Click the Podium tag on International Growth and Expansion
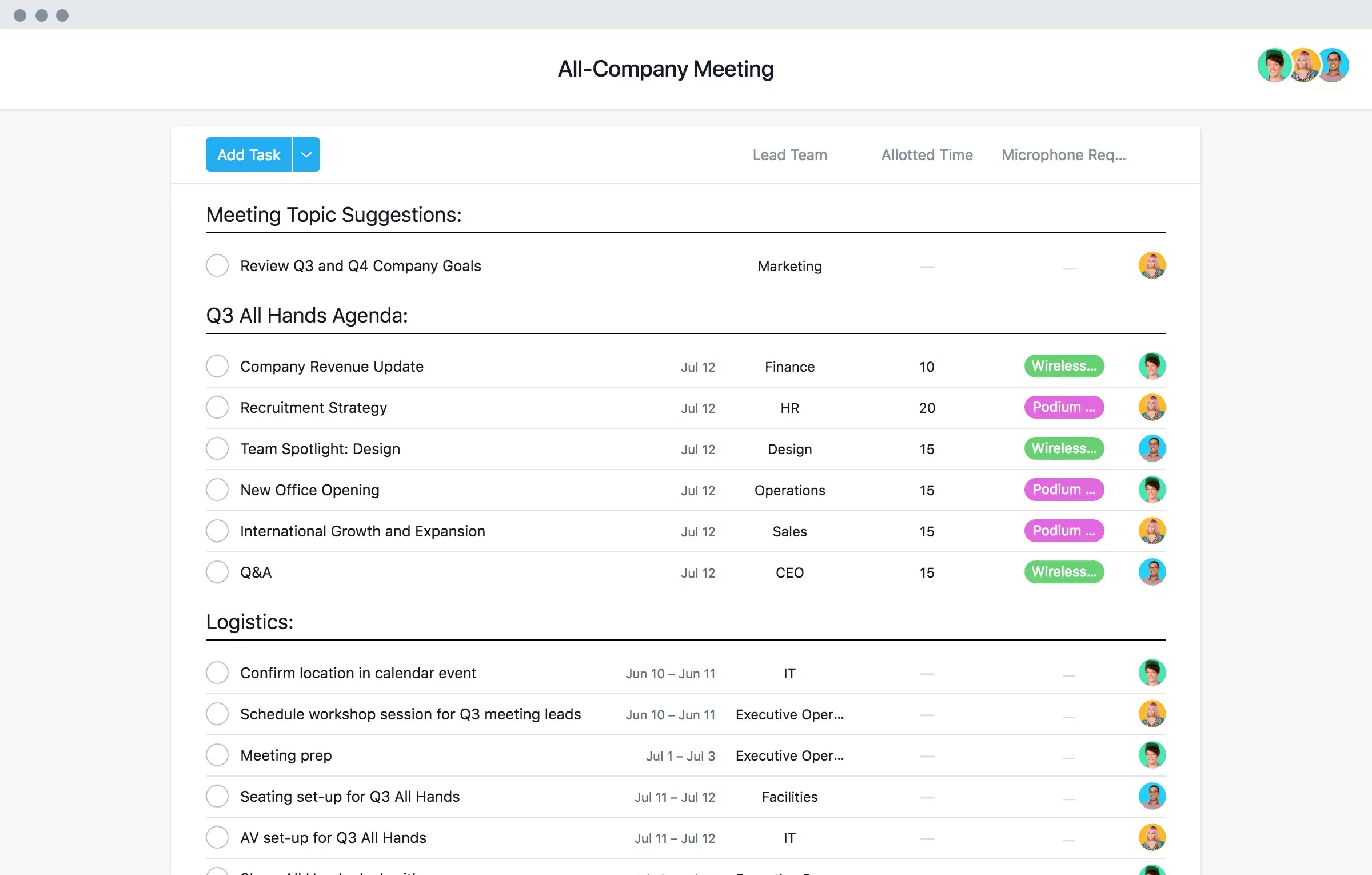The height and width of the screenshot is (875, 1372). click(1063, 530)
